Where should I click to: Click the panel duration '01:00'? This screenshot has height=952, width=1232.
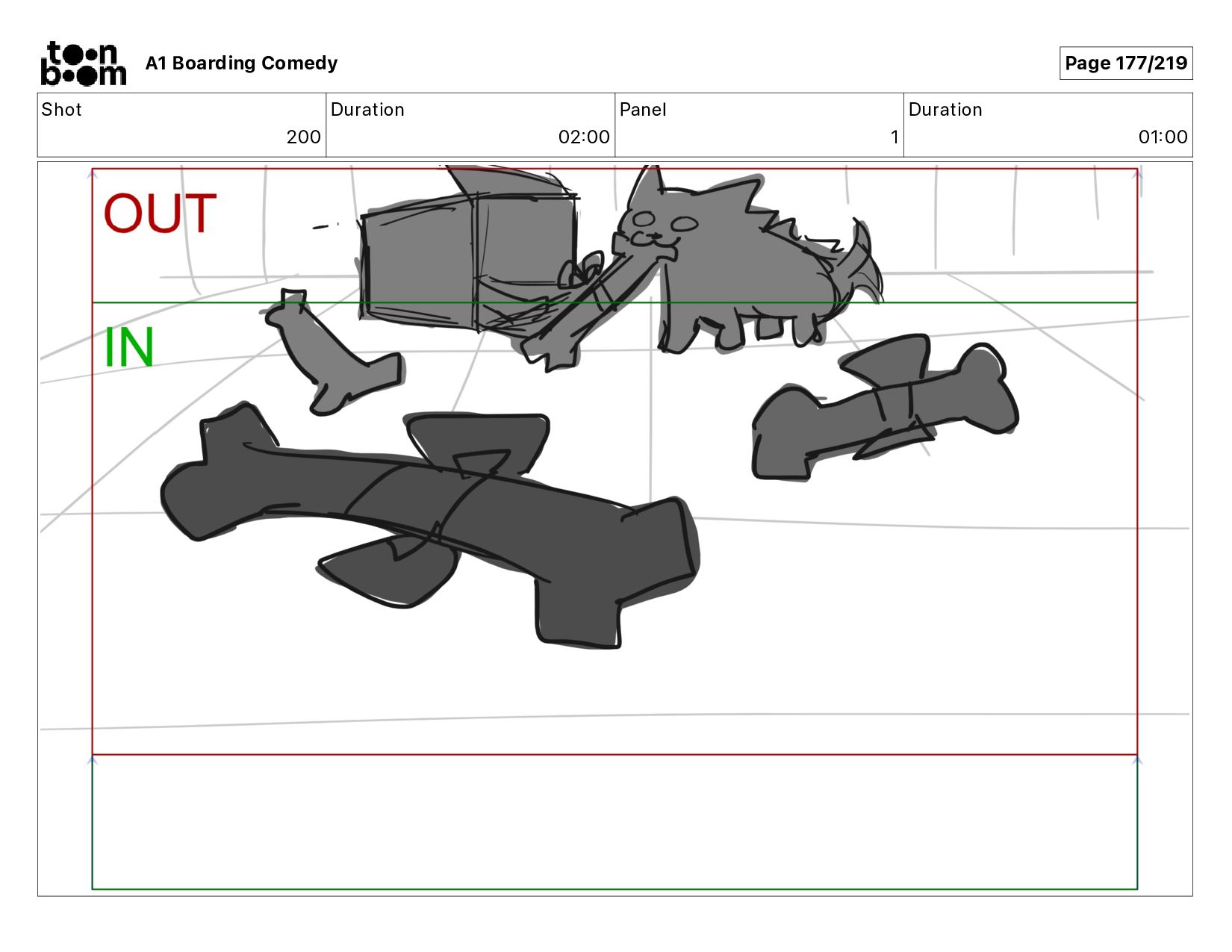[x=1163, y=137]
